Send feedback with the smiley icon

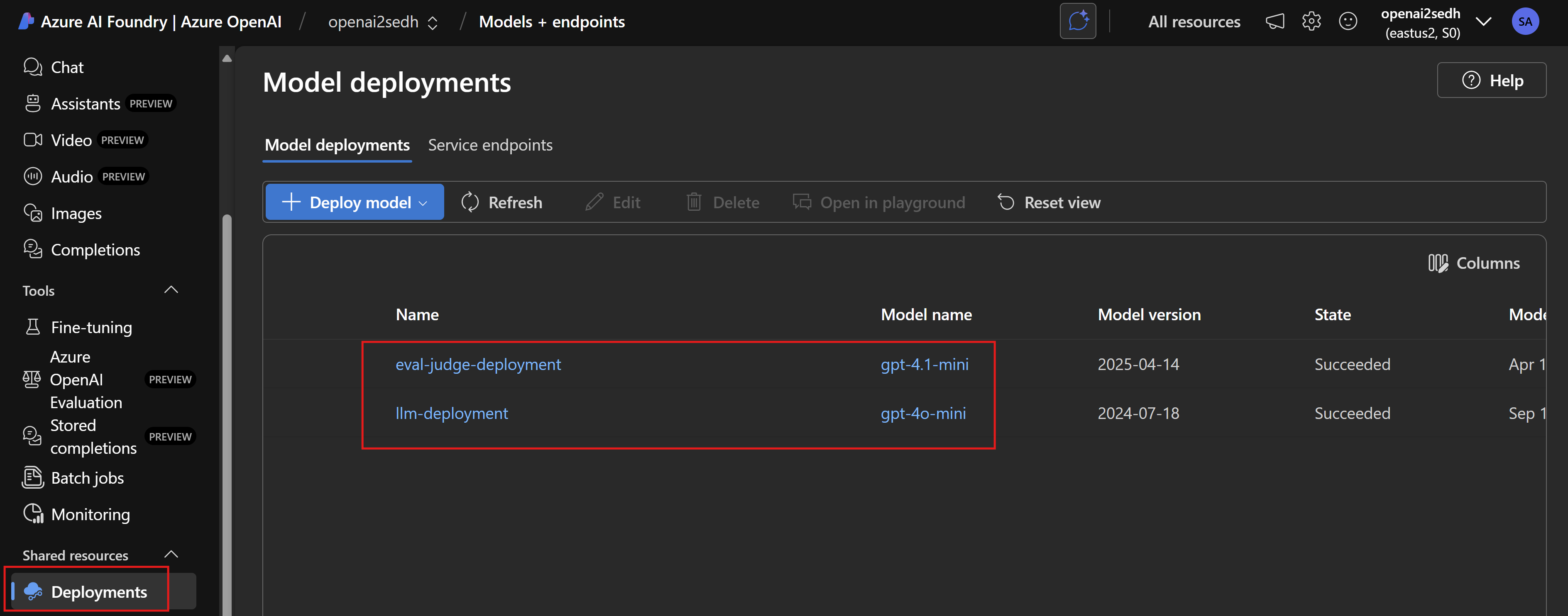pyautogui.click(x=1348, y=21)
